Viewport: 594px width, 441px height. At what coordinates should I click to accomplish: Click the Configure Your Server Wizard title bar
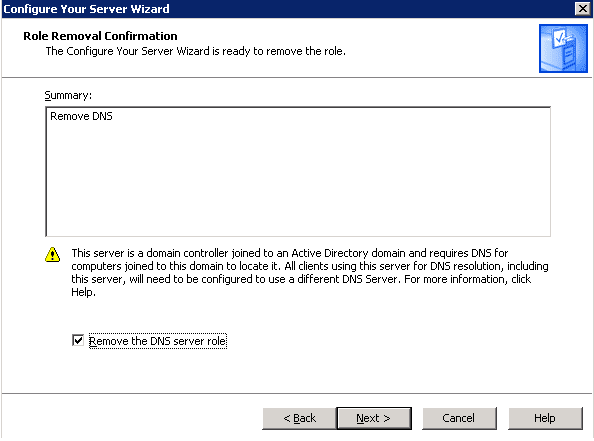click(288, 9)
